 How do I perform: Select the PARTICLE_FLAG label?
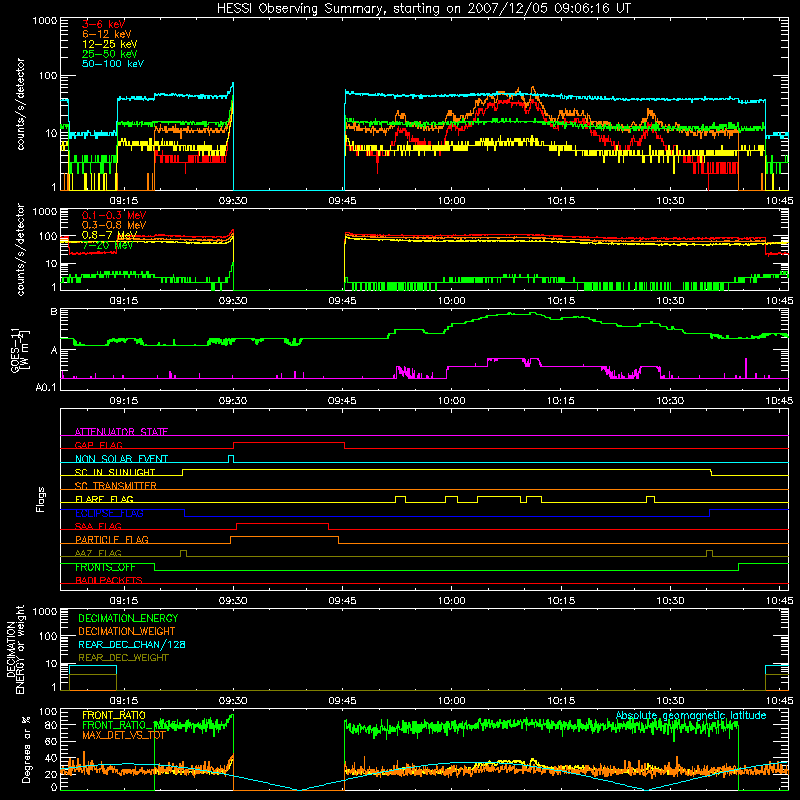[x=112, y=539]
